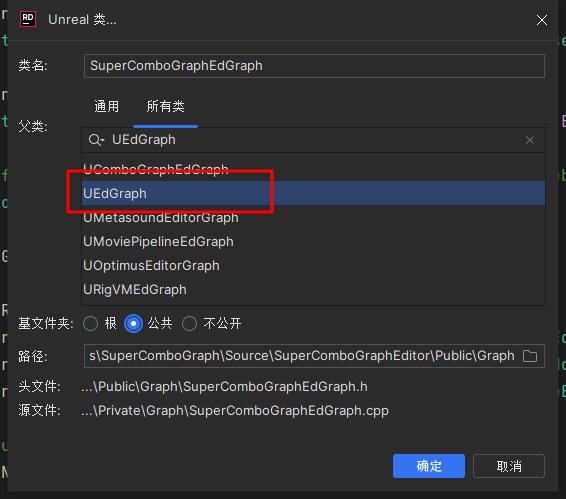Viewport: 566px width, 499px height.
Task: Confirm with the 确定 button
Action: 428,466
